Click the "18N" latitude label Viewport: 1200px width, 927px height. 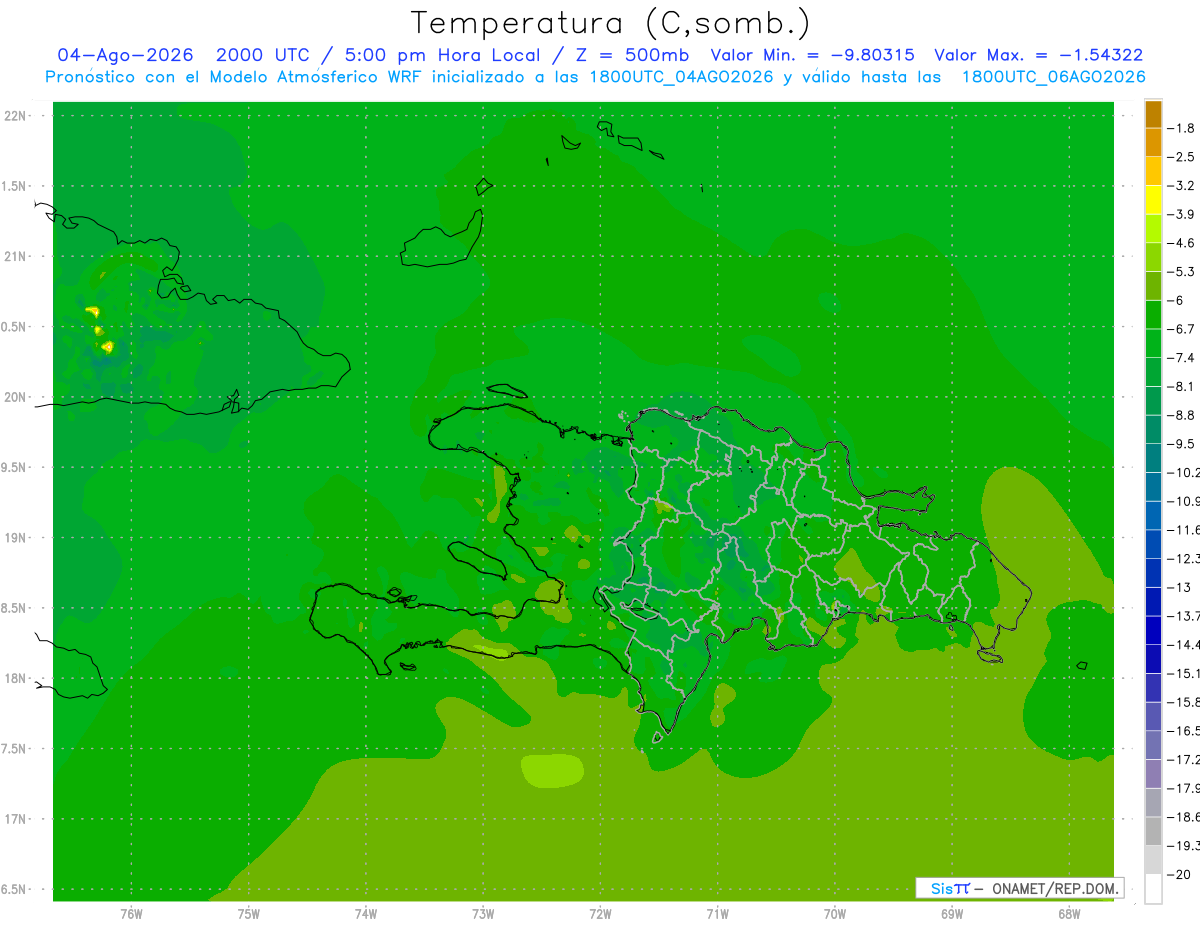pos(15,678)
